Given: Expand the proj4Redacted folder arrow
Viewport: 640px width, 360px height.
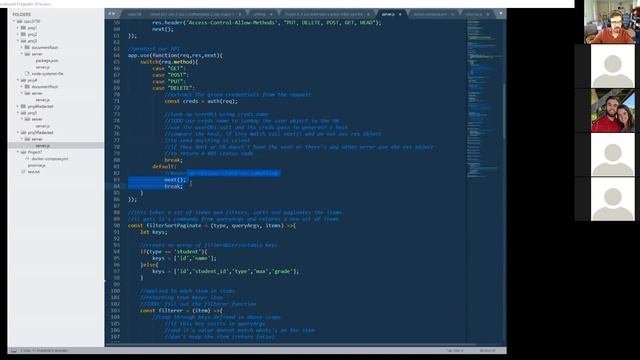Looking at the screenshot, I should click(x=18, y=106).
